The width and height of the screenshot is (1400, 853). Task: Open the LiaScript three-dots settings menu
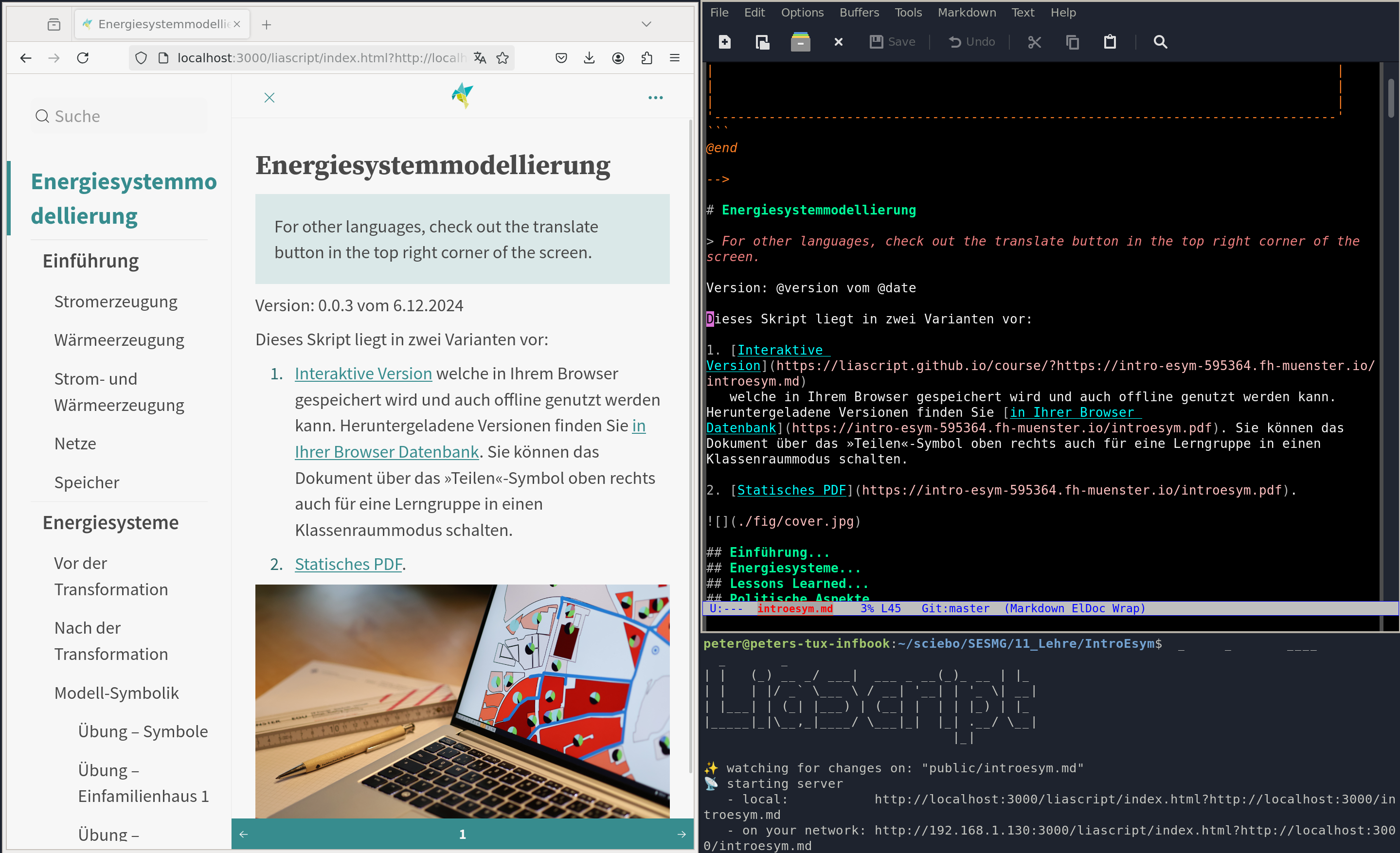pos(656,98)
